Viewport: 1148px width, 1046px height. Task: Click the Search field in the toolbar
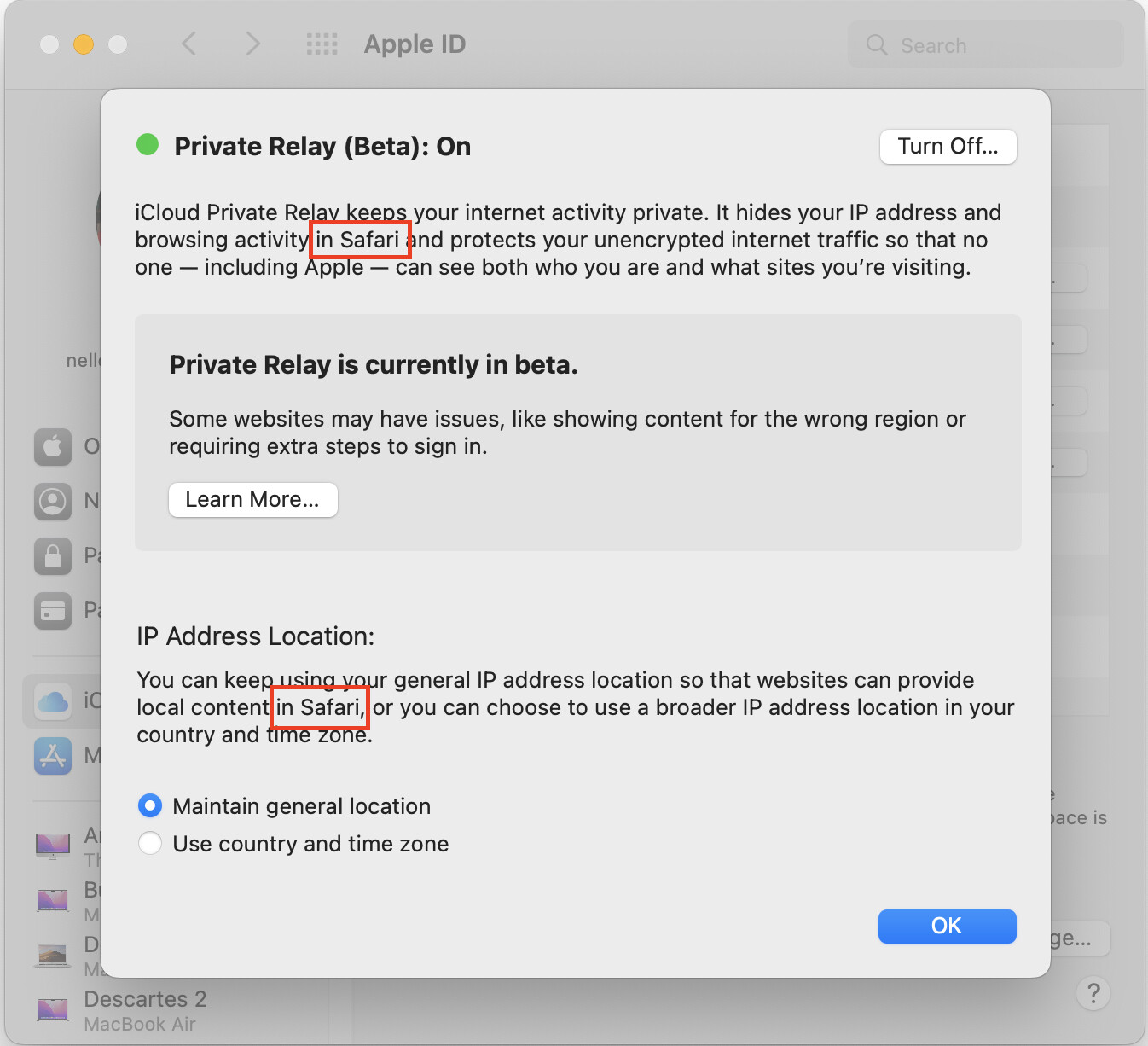point(986,45)
